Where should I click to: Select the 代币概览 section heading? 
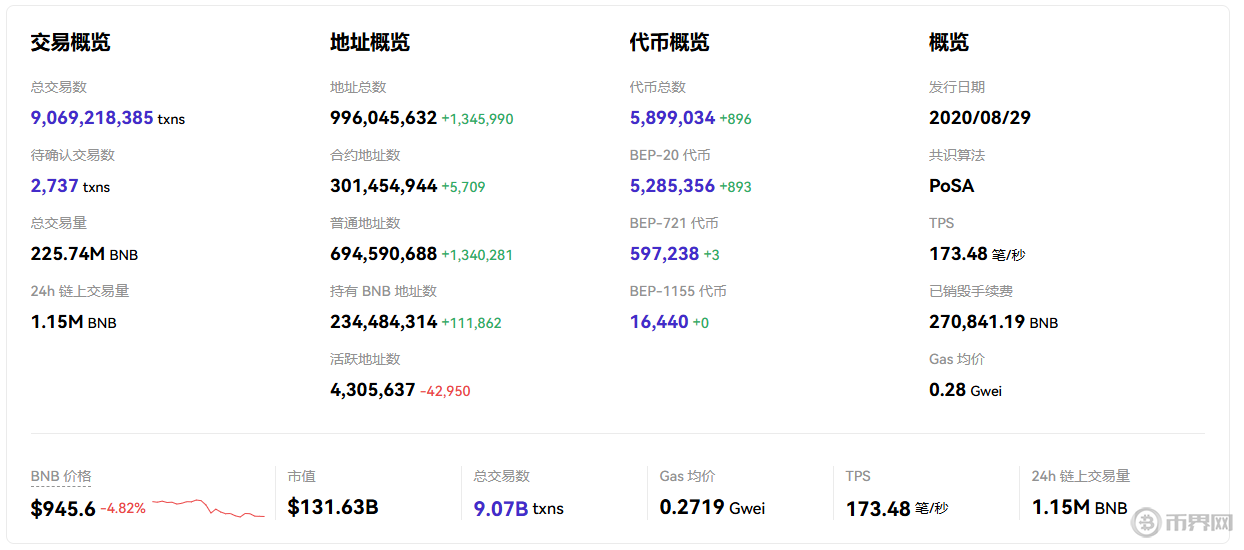click(669, 43)
